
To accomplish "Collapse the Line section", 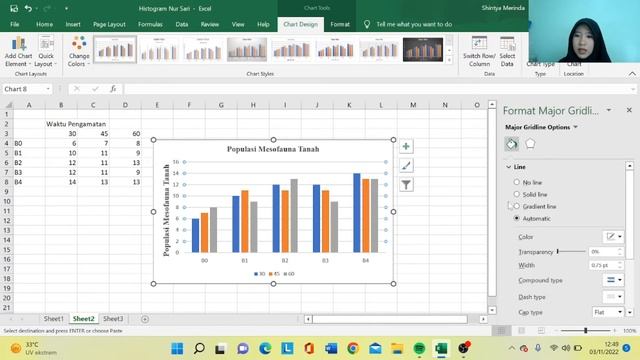I will coord(509,167).
